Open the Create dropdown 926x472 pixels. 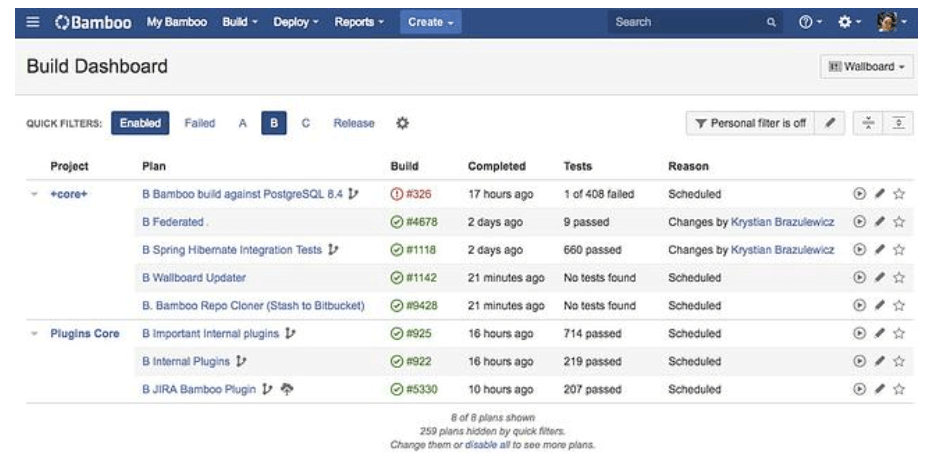[431, 22]
